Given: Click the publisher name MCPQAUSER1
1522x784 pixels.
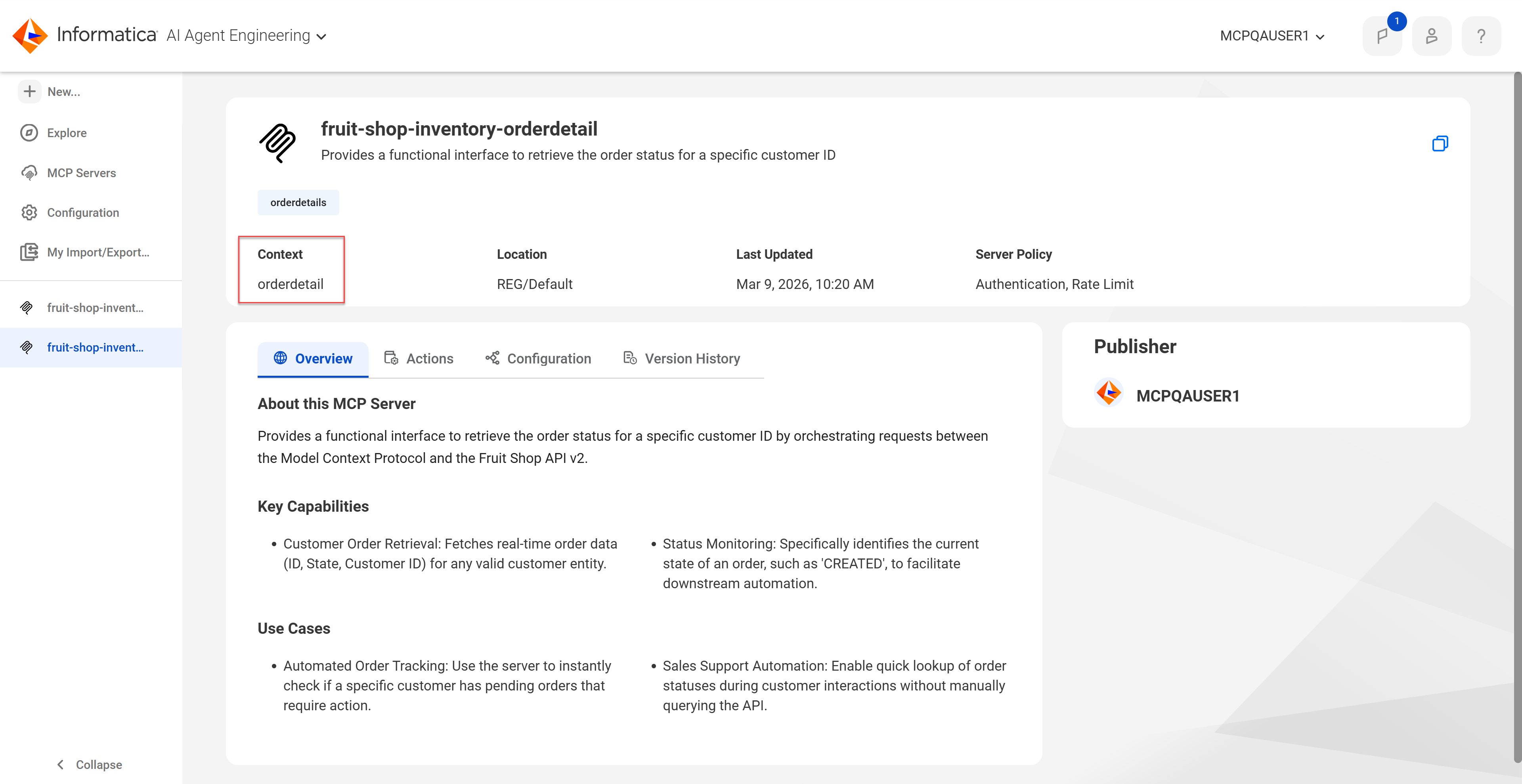Looking at the screenshot, I should (x=1187, y=396).
